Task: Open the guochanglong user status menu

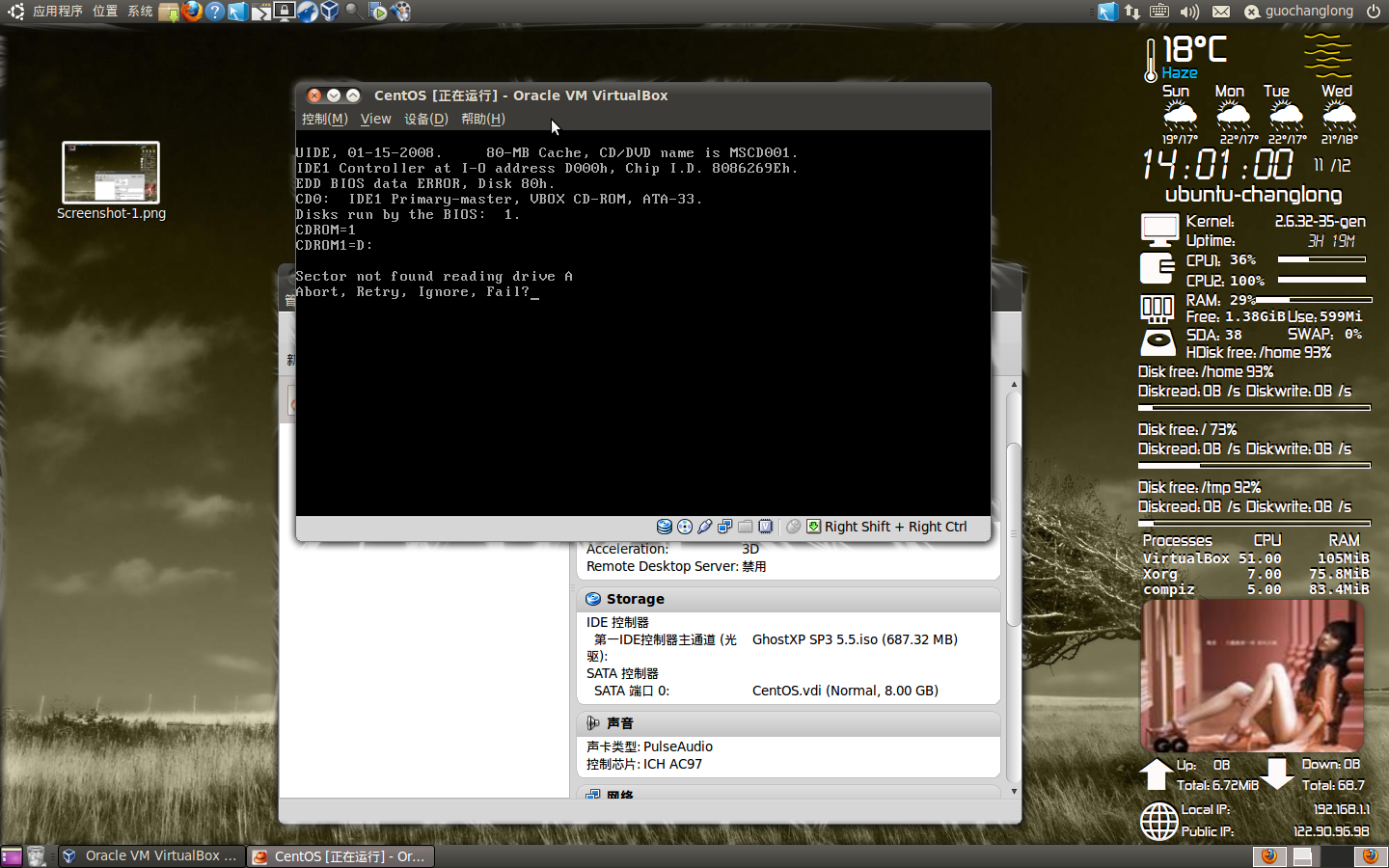Action: coord(1298,12)
